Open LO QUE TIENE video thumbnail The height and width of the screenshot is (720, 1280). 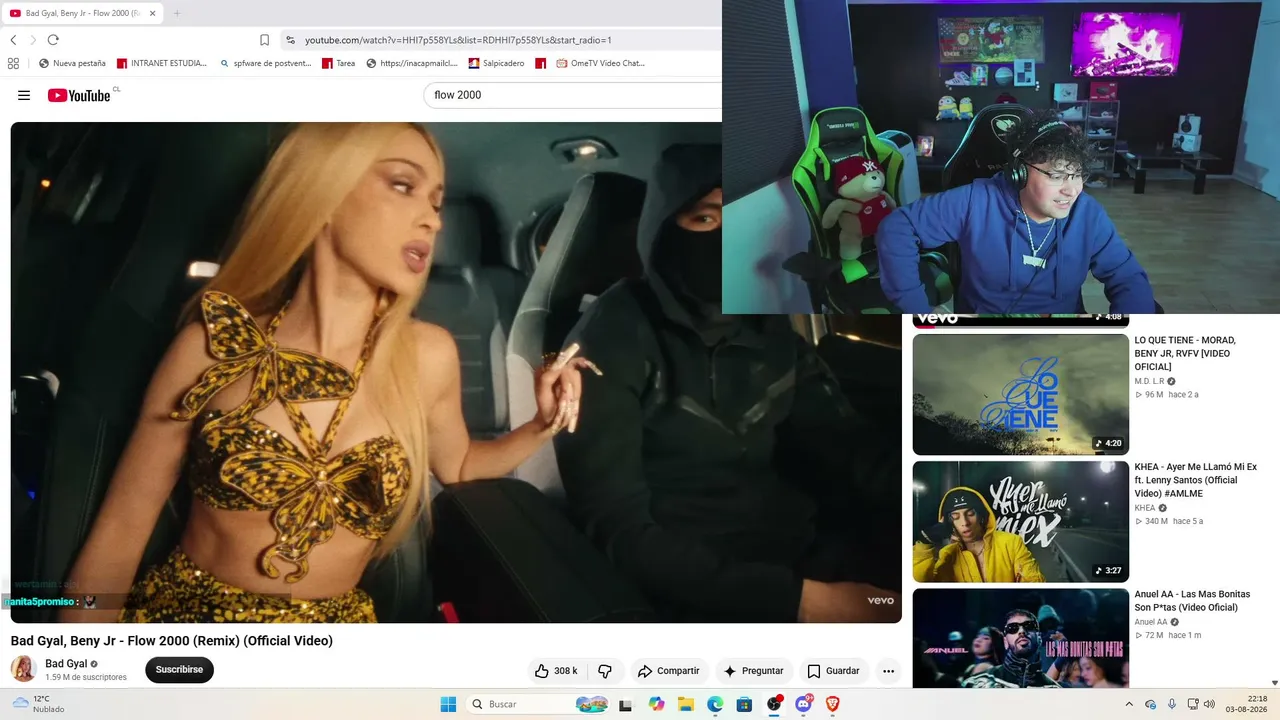coord(1020,394)
